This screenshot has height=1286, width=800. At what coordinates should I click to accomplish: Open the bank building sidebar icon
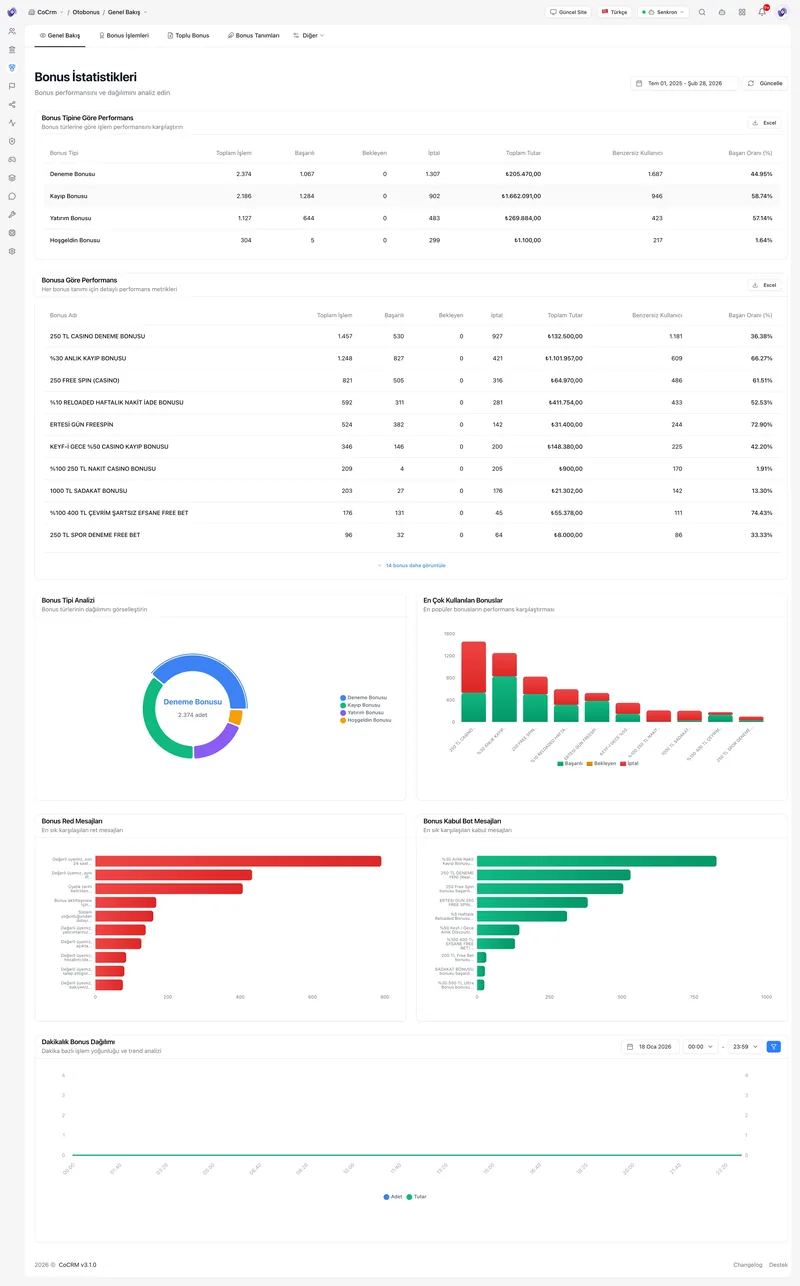click(12, 49)
